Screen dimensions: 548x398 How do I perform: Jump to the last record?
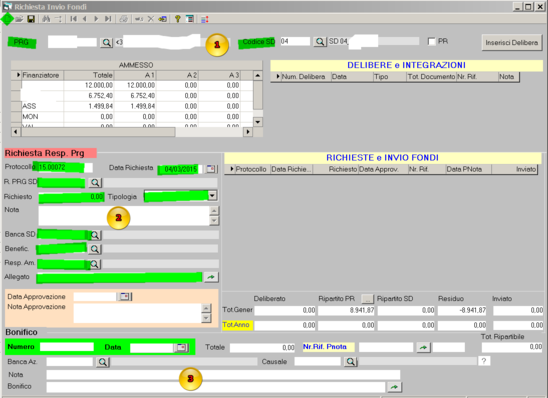tap(108, 19)
